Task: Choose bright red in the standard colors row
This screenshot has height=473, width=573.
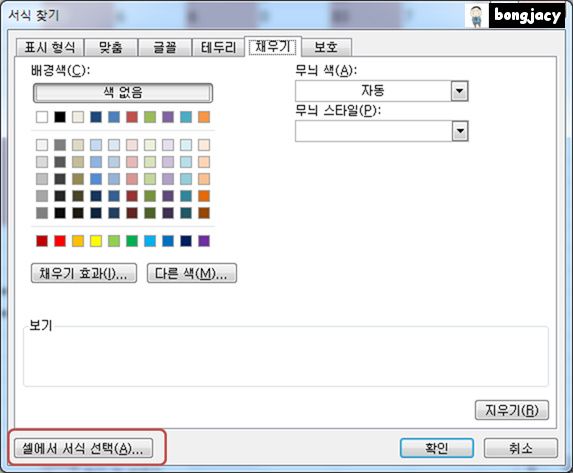Action: [60, 241]
